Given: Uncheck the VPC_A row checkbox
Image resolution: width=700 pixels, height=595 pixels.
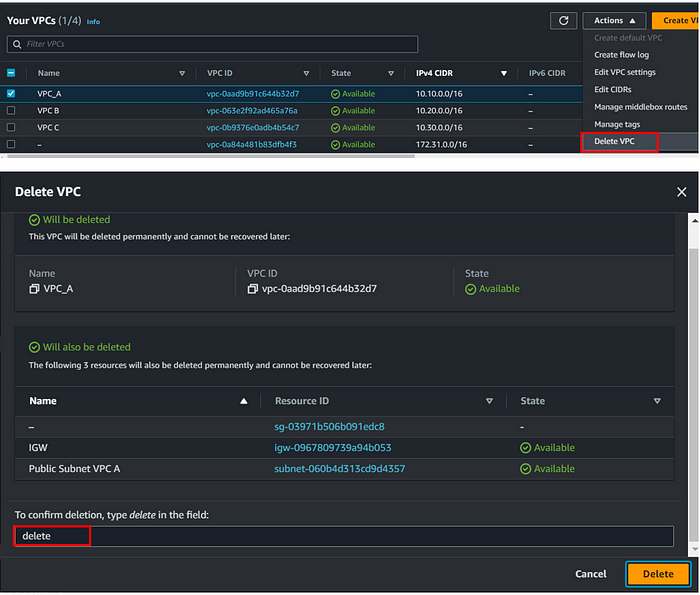Looking at the screenshot, I should click(x=11, y=93).
